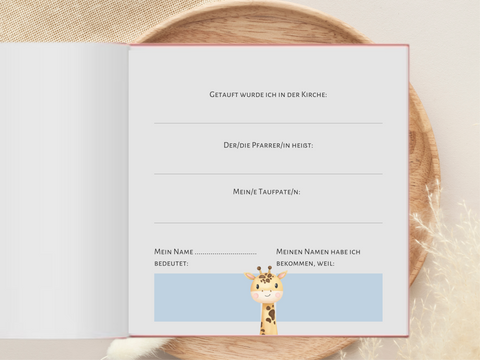Click the giraffe's horns
Screen dimensions: 480x360
pyautogui.click(x=264, y=270)
